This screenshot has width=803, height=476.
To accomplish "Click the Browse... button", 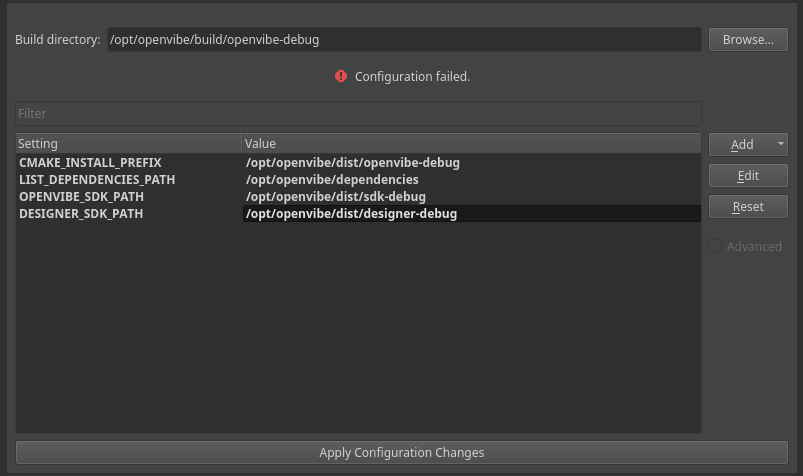I will click(x=748, y=40).
